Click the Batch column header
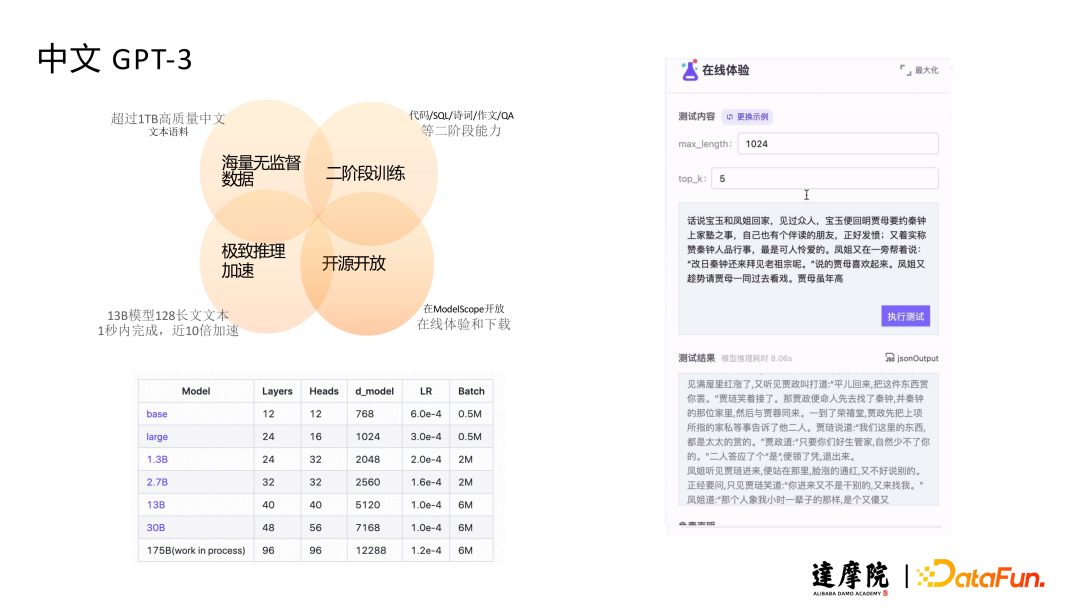The image size is (1080, 608). 471,391
